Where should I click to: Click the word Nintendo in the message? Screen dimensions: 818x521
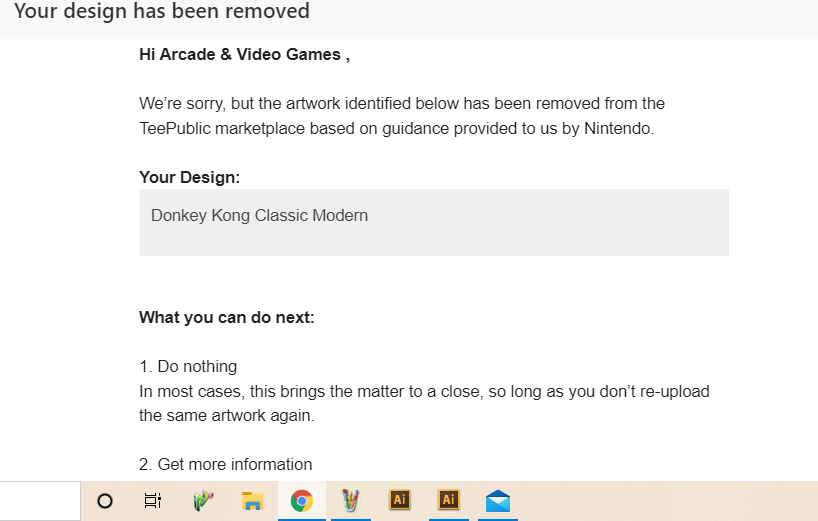click(618, 128)
